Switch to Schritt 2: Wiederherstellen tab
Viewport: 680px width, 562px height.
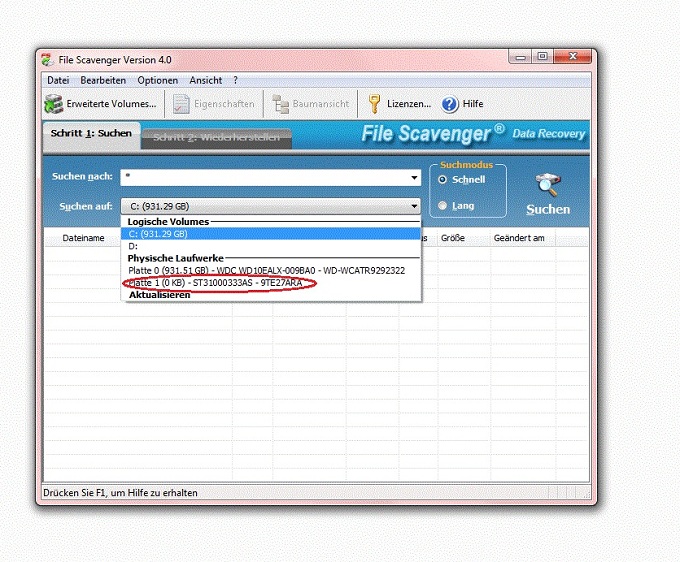pos(216,138)
